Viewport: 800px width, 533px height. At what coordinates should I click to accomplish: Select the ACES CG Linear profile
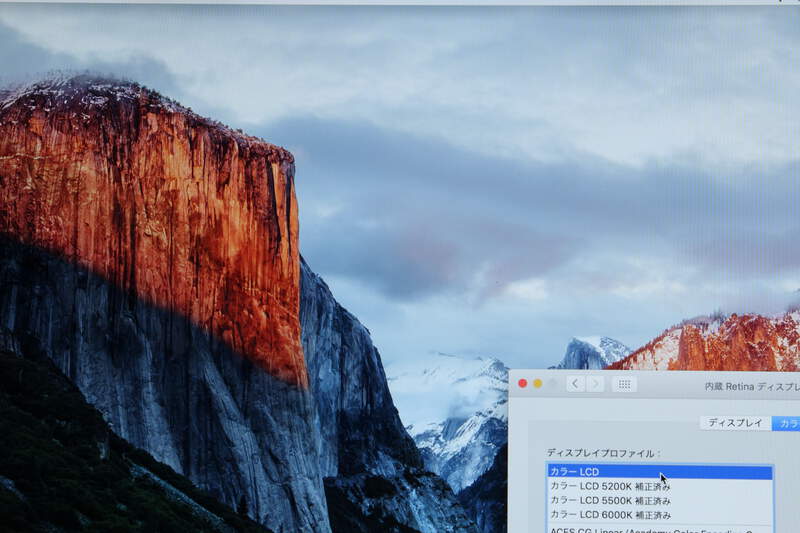point(660,530)
